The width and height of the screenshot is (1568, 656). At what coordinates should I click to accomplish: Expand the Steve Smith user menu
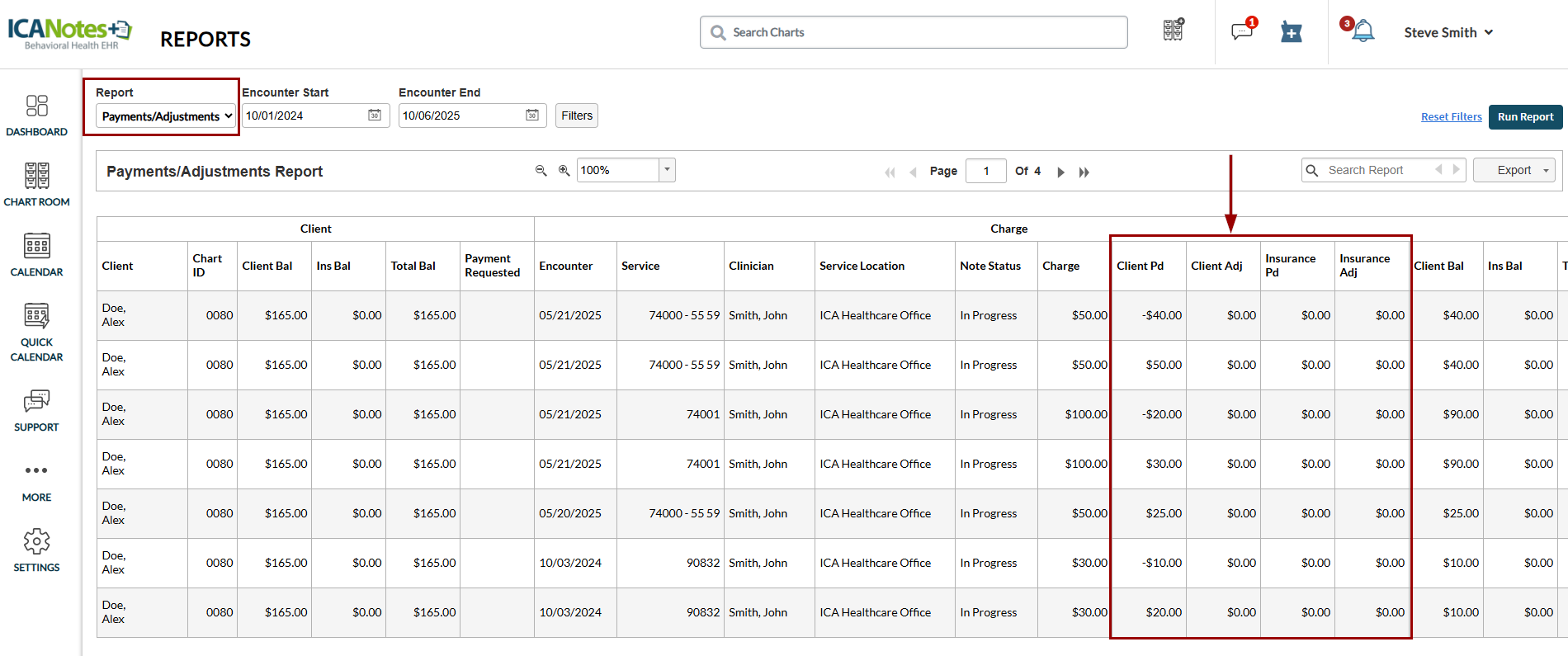coord(1449,32)
